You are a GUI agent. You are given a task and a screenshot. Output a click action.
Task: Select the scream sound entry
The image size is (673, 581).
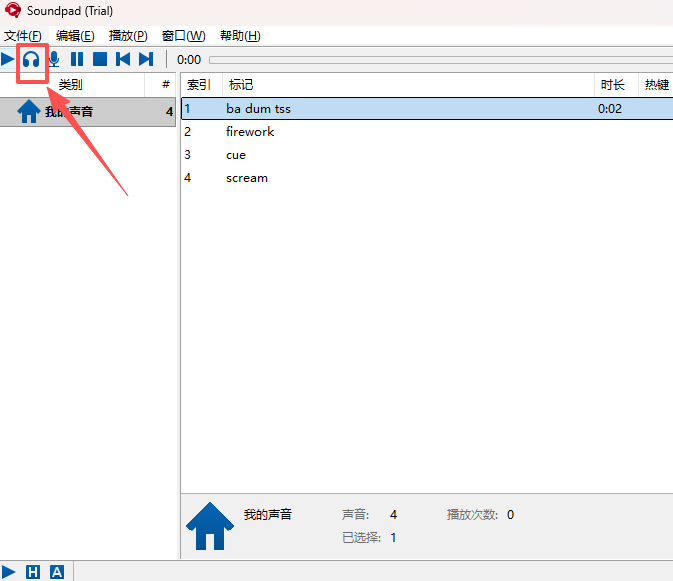[x=247, y=178]
